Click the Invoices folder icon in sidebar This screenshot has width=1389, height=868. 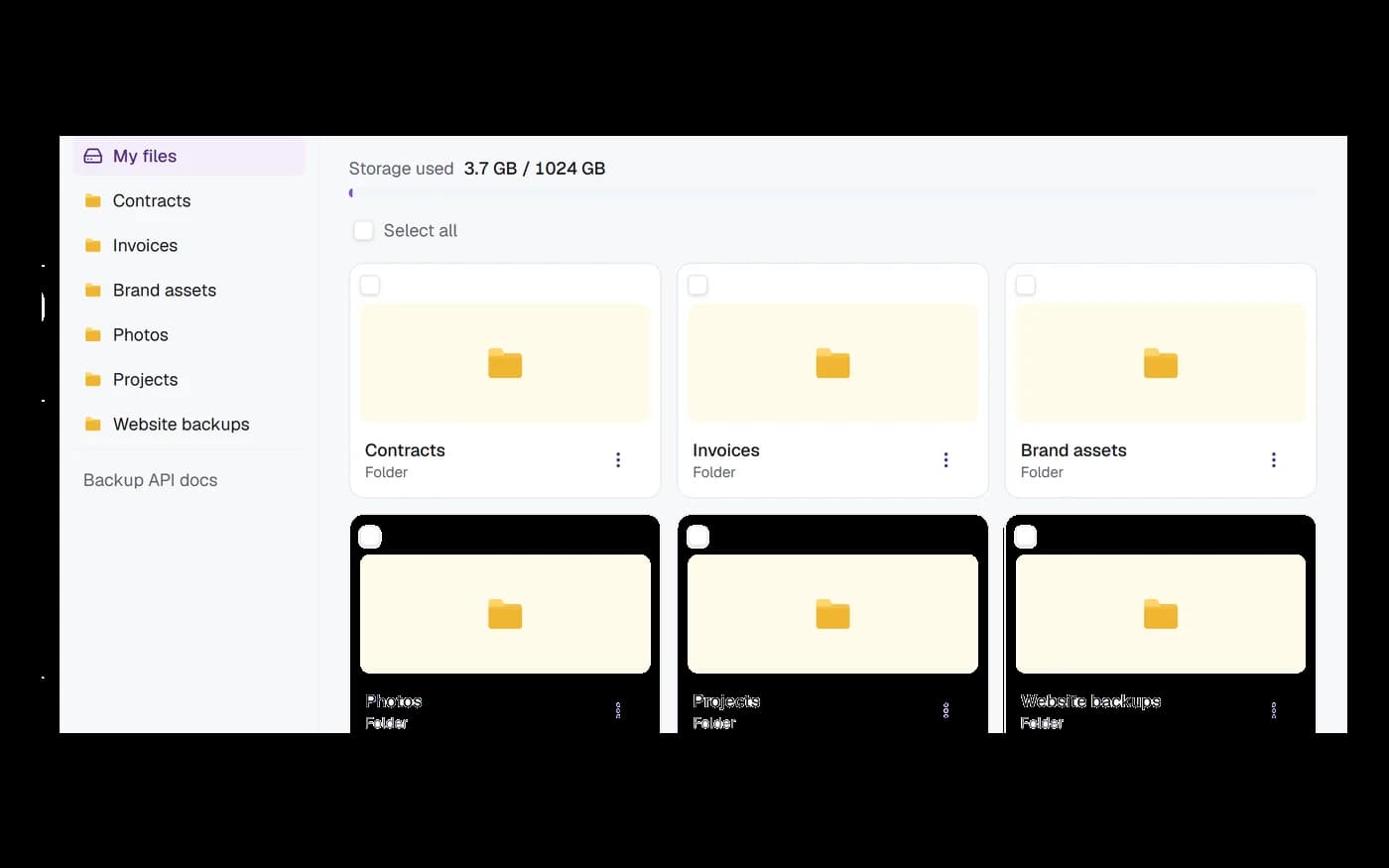93,245
